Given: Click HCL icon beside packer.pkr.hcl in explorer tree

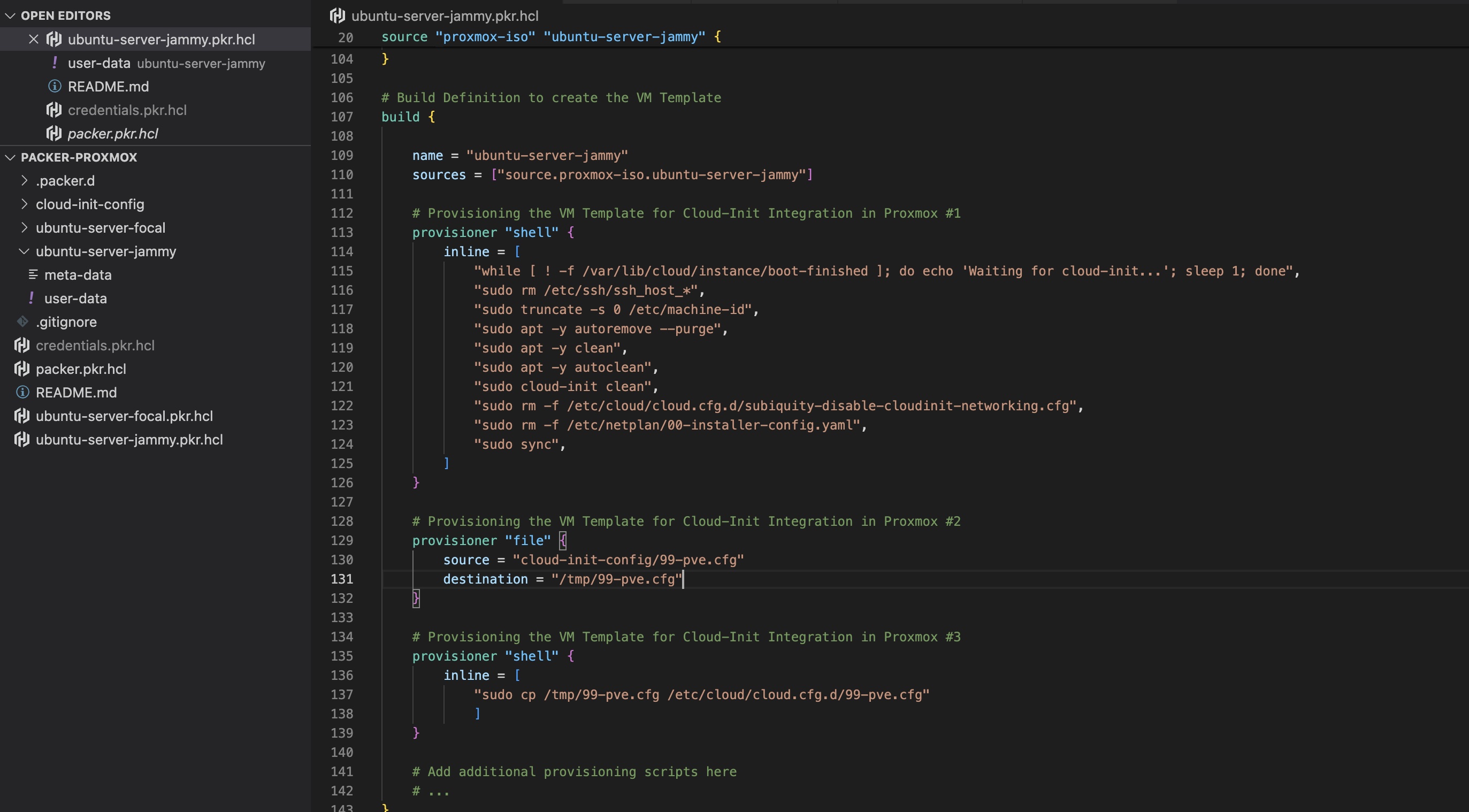Looking at the screenshot, I should click(x=22, y=369).
